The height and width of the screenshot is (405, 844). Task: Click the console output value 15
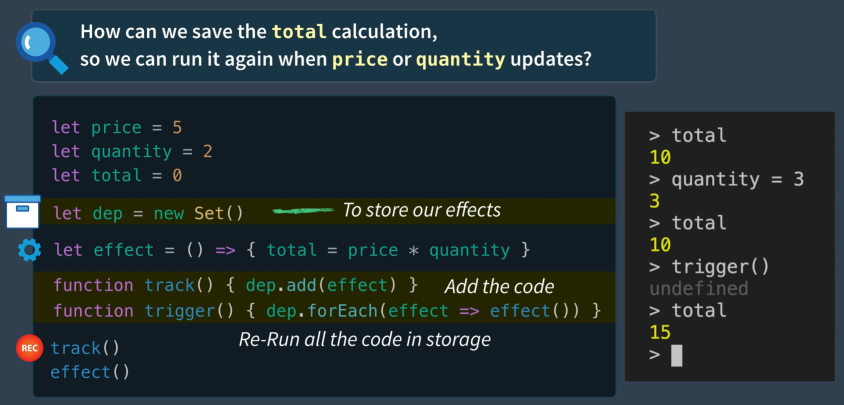pyautogui.click(x=660, y=333)
